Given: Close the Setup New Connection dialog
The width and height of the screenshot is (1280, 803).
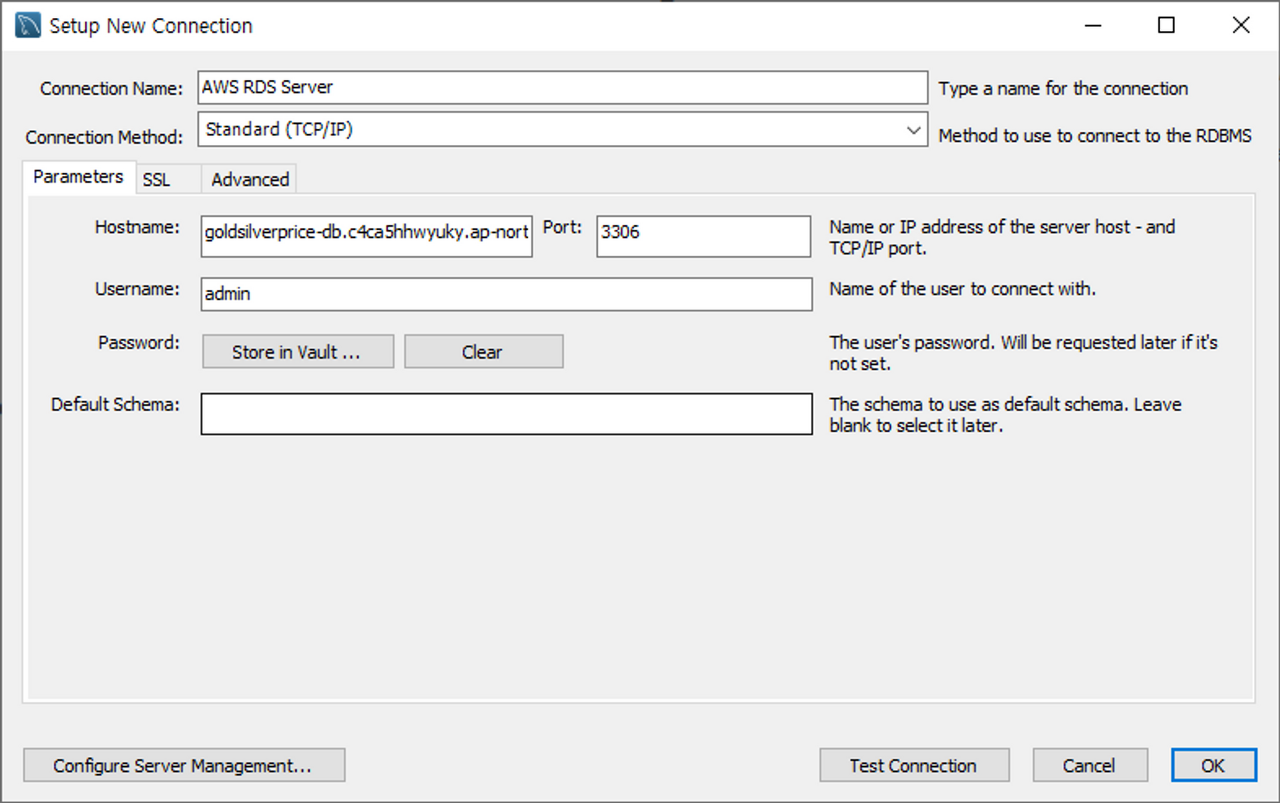Looking at the screenshot, I should coord(1241,26).
